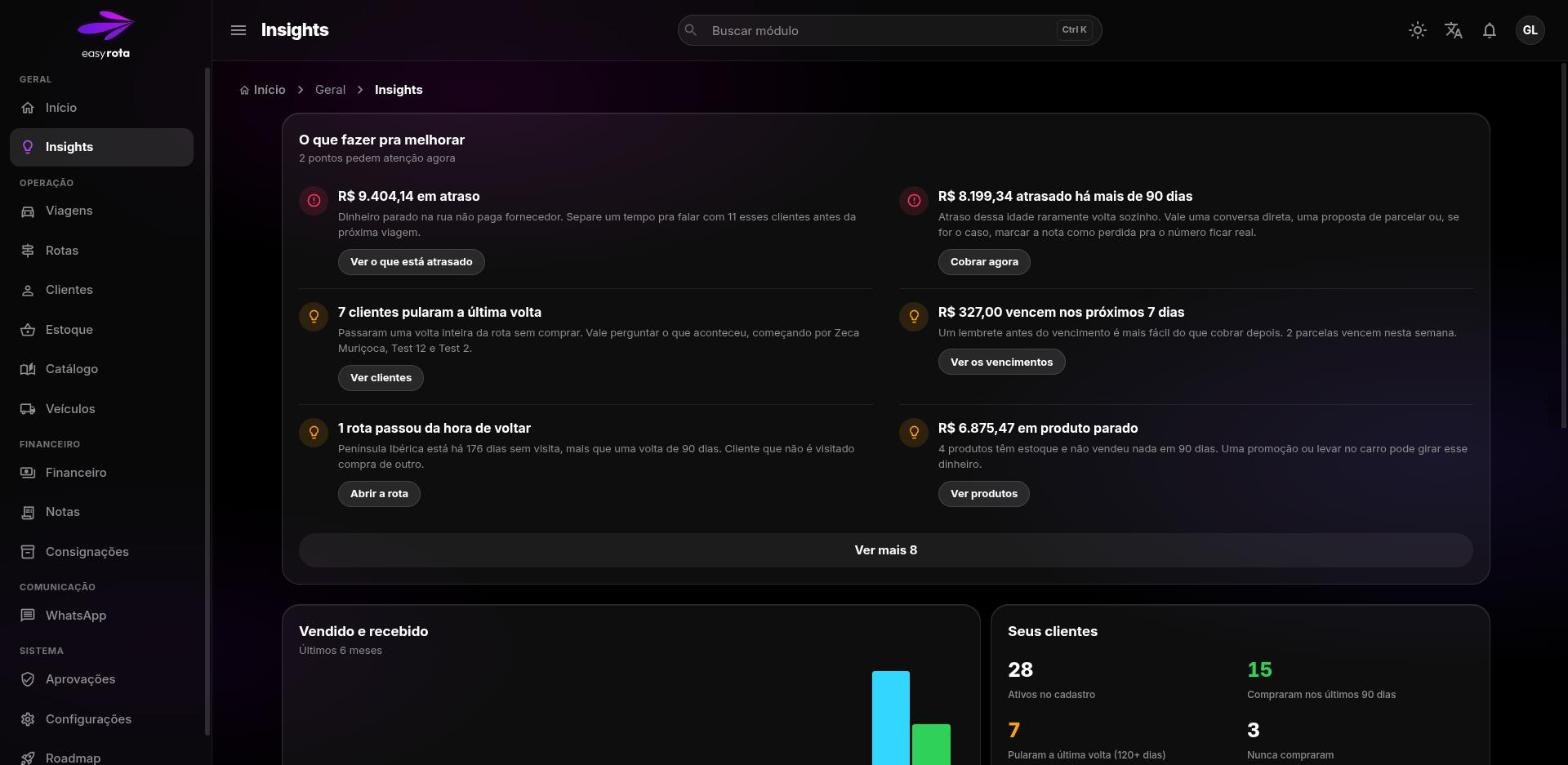Open the notifications bell
Image resolution: width=1568 pixels, height=765 pixels.
[x=1489, y=30]
